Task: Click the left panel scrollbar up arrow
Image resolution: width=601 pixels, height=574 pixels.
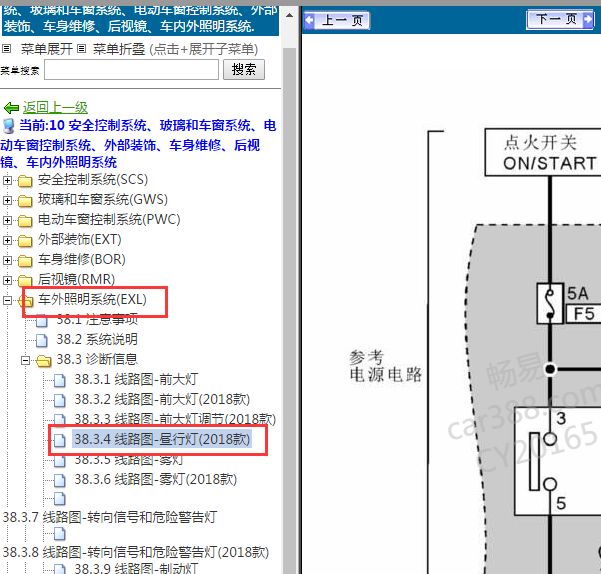Action: pos(289,16)
